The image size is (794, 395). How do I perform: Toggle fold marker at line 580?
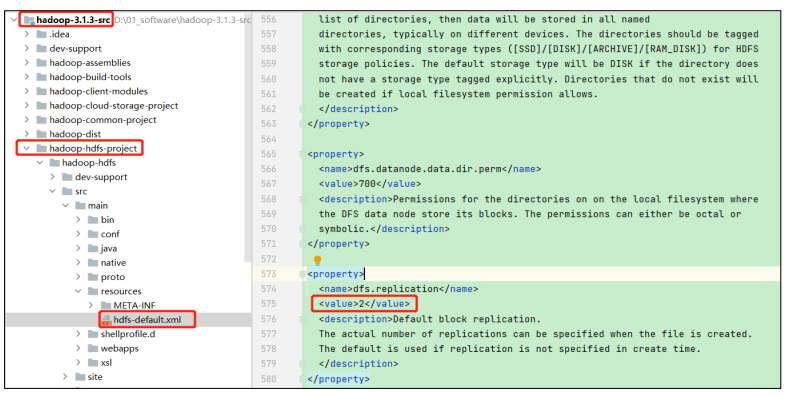tap(303, 379)
